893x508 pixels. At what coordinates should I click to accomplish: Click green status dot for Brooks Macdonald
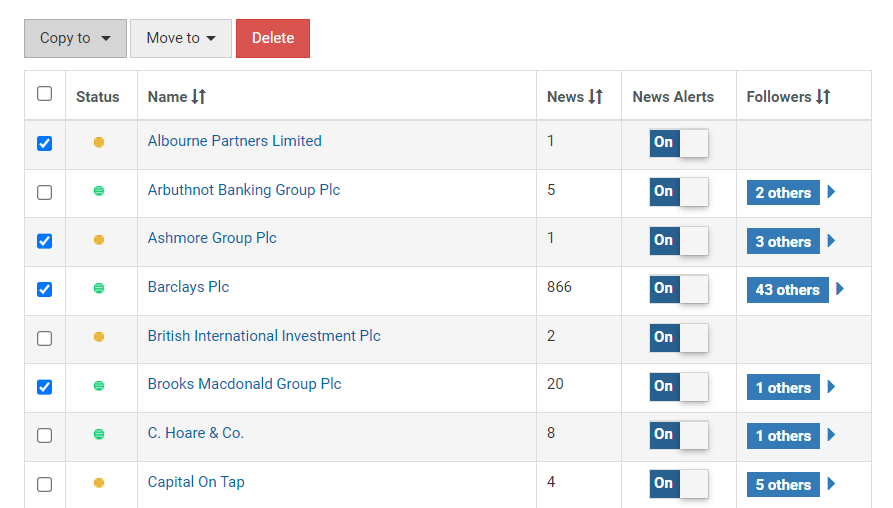[99, 386]
